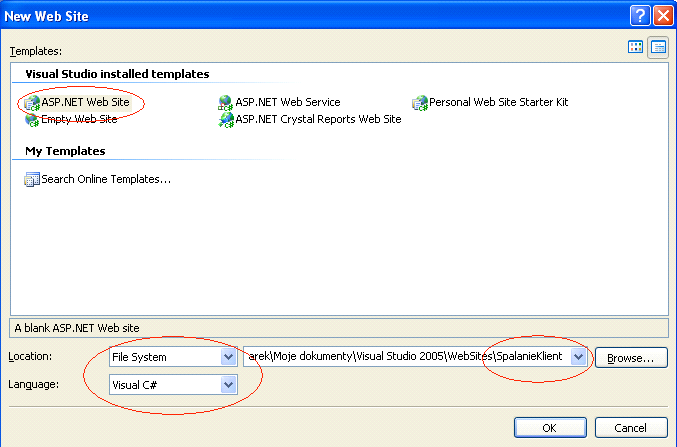Expand the File System location dropdown

[228, 357]
